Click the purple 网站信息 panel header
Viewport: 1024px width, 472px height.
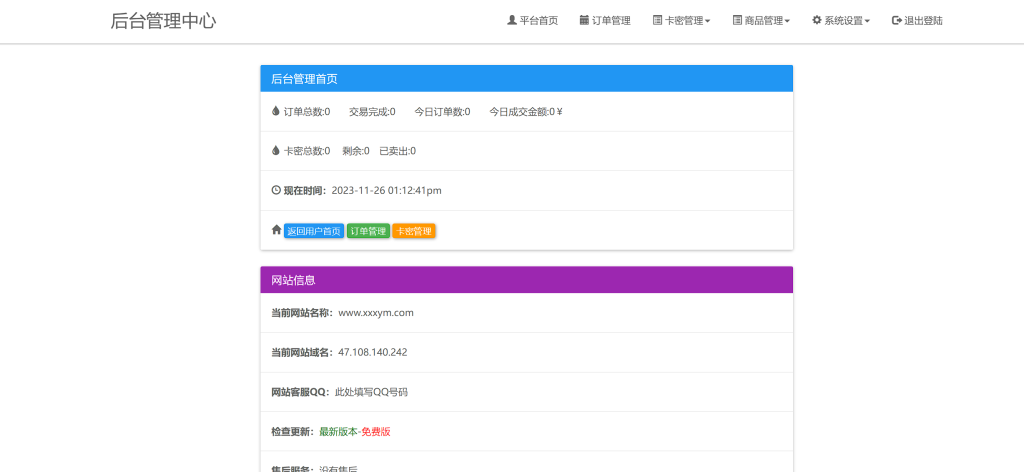pos(526,280)
